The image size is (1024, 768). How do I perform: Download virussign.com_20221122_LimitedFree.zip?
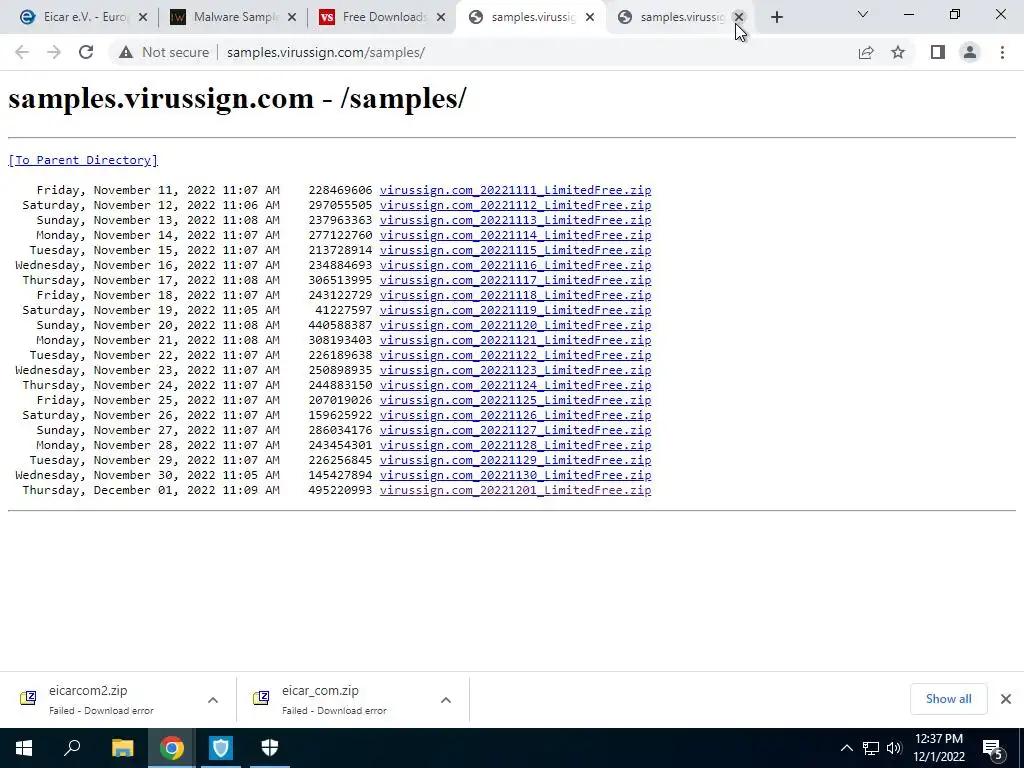click(x=515, y=355)
